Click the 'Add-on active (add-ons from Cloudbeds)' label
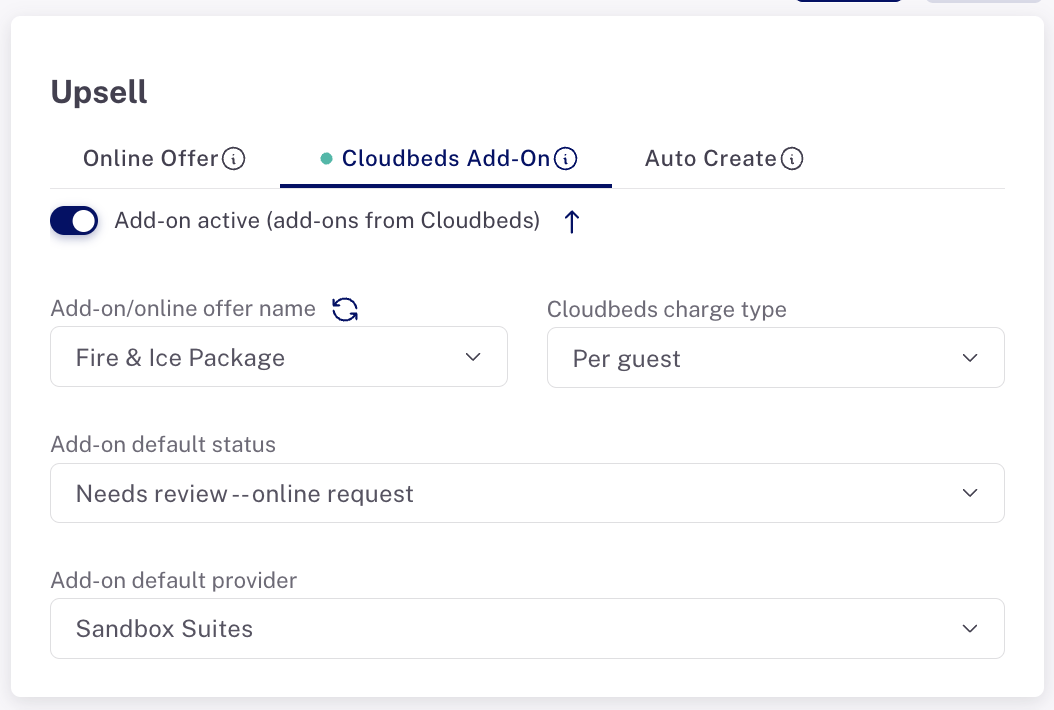Screen dimensions: 1054x710 coord(327,221)
